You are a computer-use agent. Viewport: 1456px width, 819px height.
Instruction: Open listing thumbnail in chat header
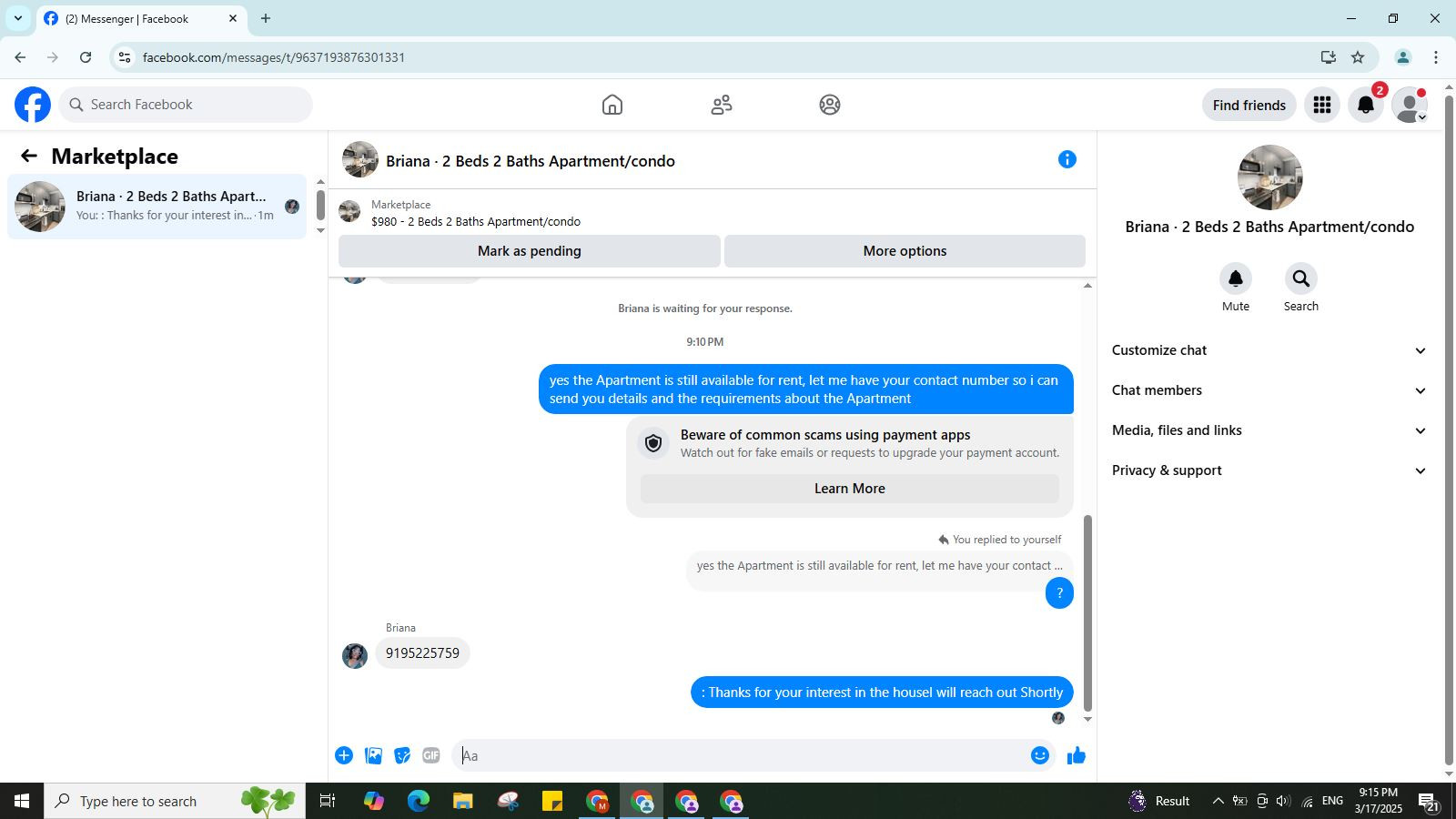[x=360, y=160]
